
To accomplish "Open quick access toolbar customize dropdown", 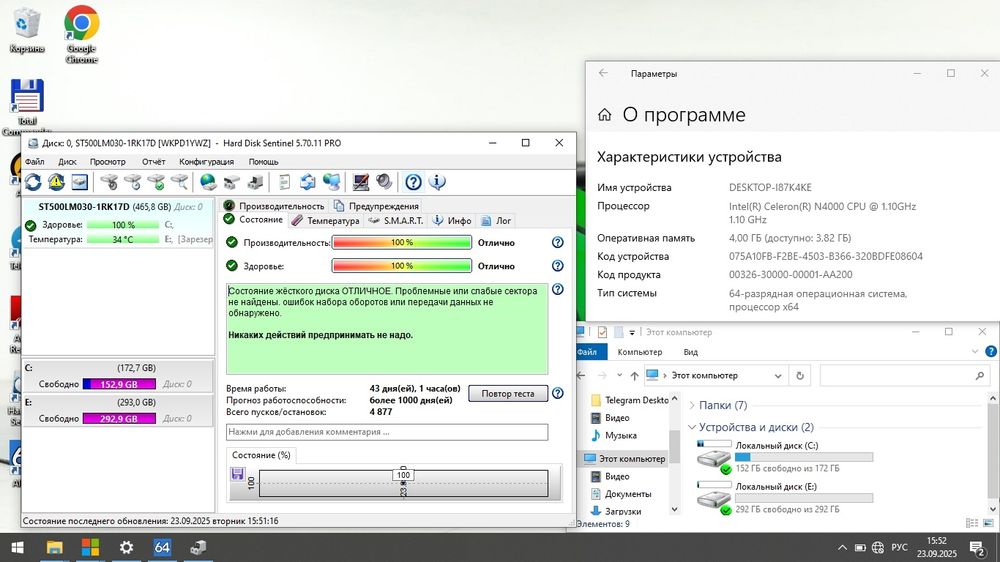I will (x=632, y=332).
